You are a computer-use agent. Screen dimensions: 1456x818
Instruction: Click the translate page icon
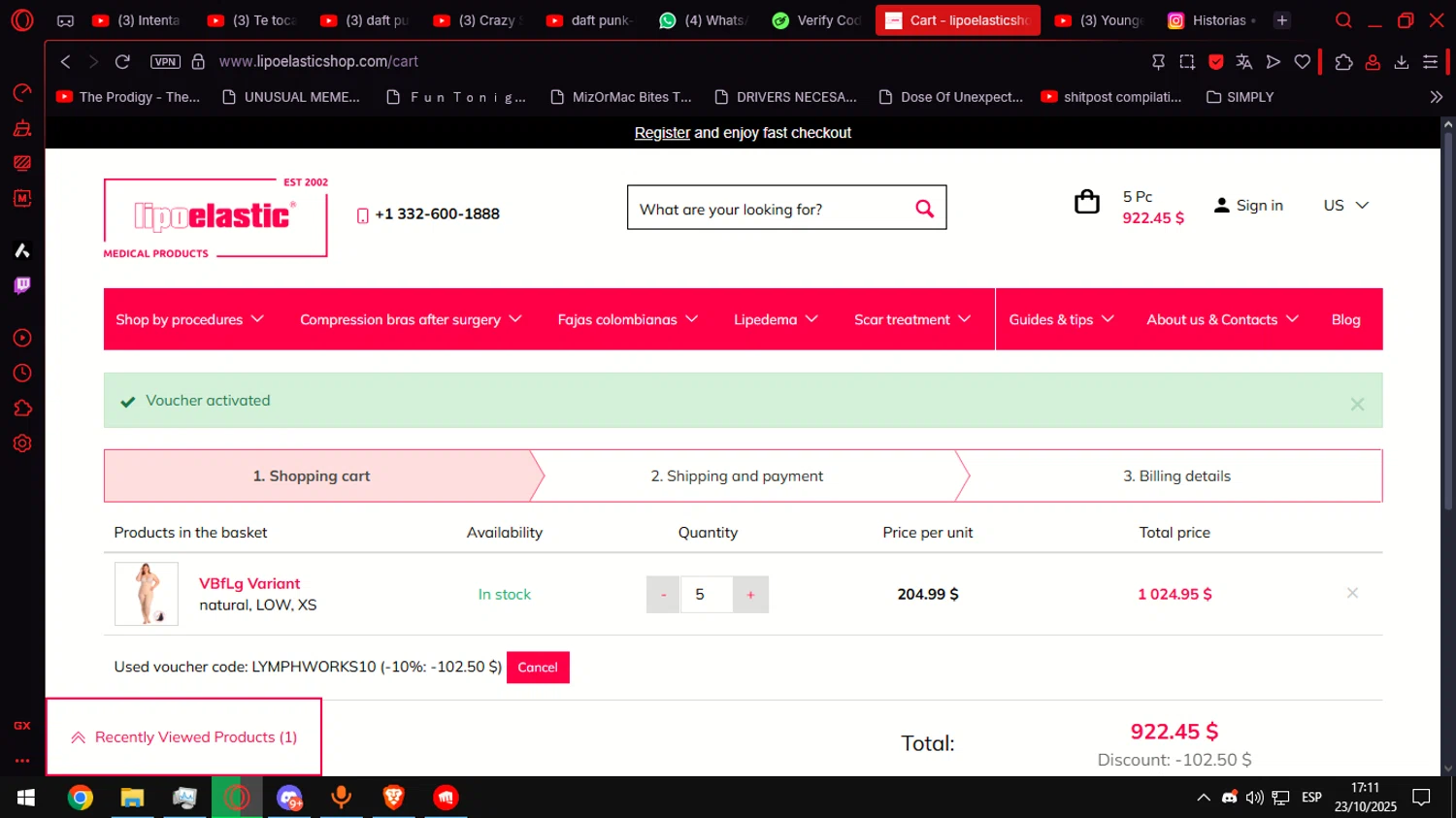tap(1244, 61)
